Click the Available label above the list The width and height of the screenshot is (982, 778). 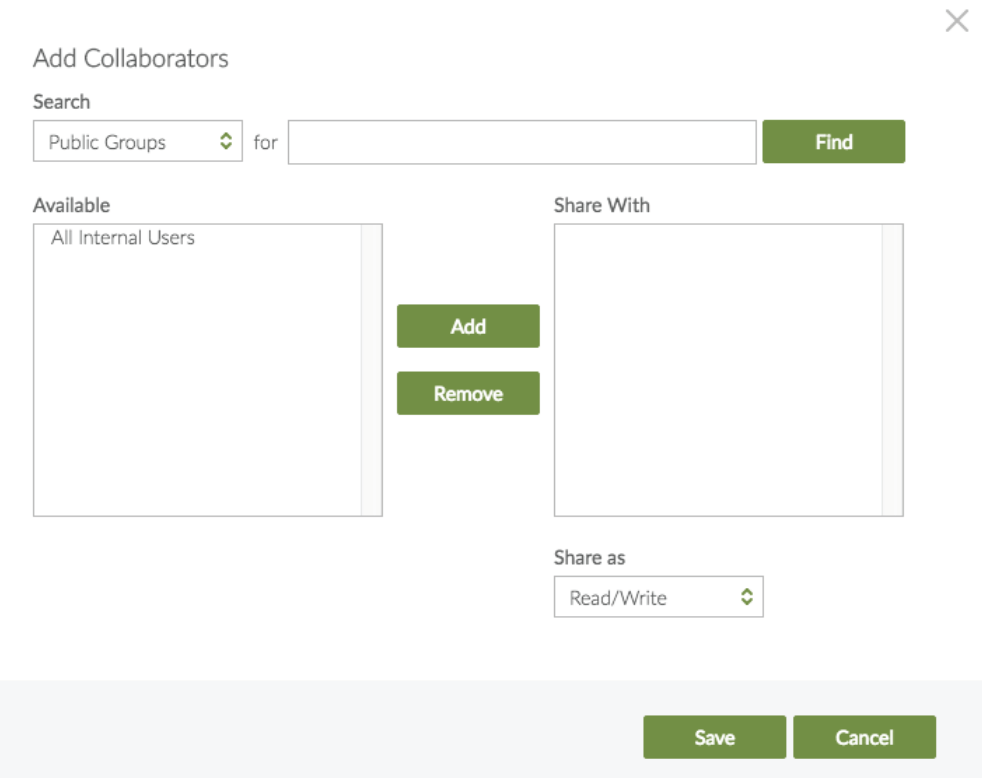[x=71, y=205]
